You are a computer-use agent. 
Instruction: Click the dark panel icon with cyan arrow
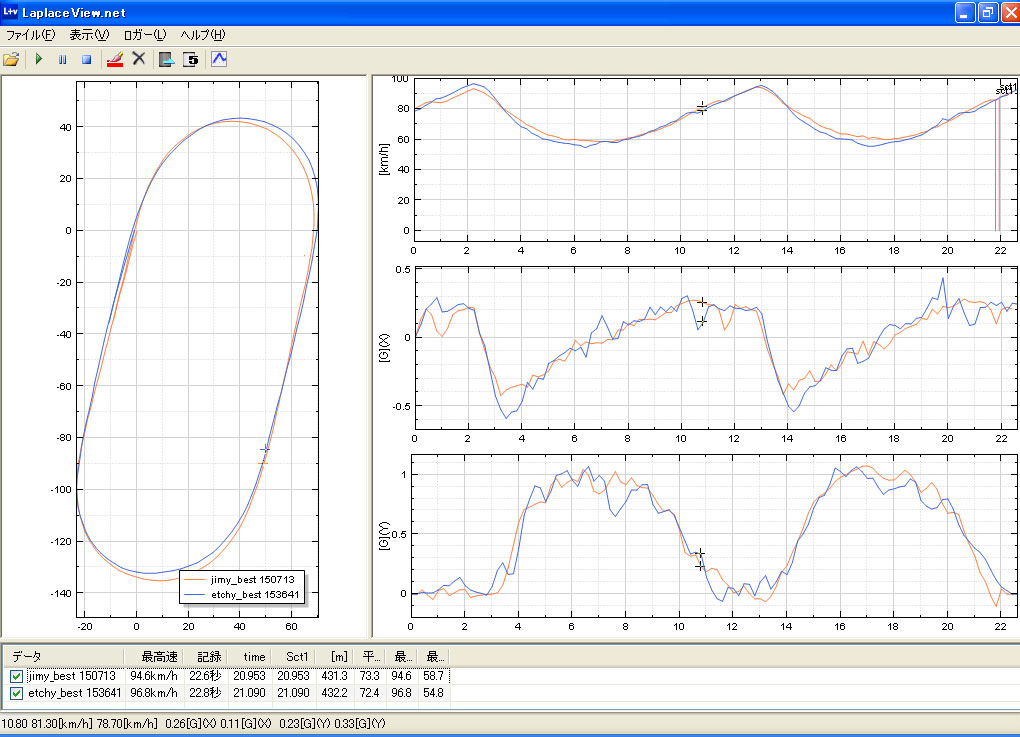point(166,59)
